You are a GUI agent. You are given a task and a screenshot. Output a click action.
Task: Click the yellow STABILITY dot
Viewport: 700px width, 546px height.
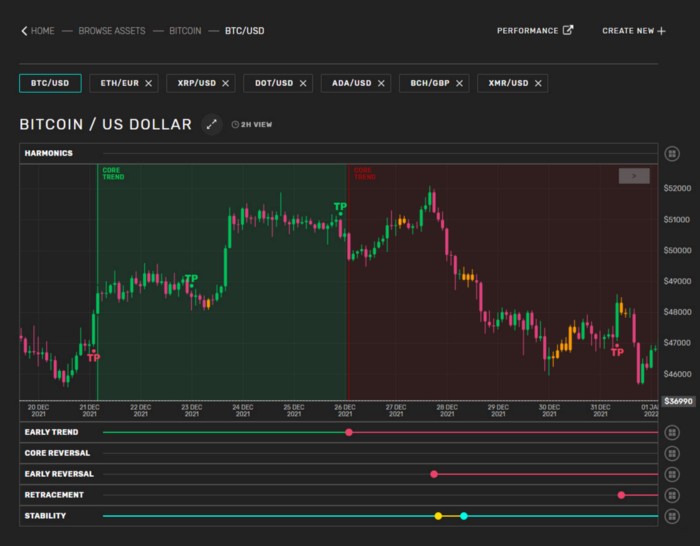(438, 516)
